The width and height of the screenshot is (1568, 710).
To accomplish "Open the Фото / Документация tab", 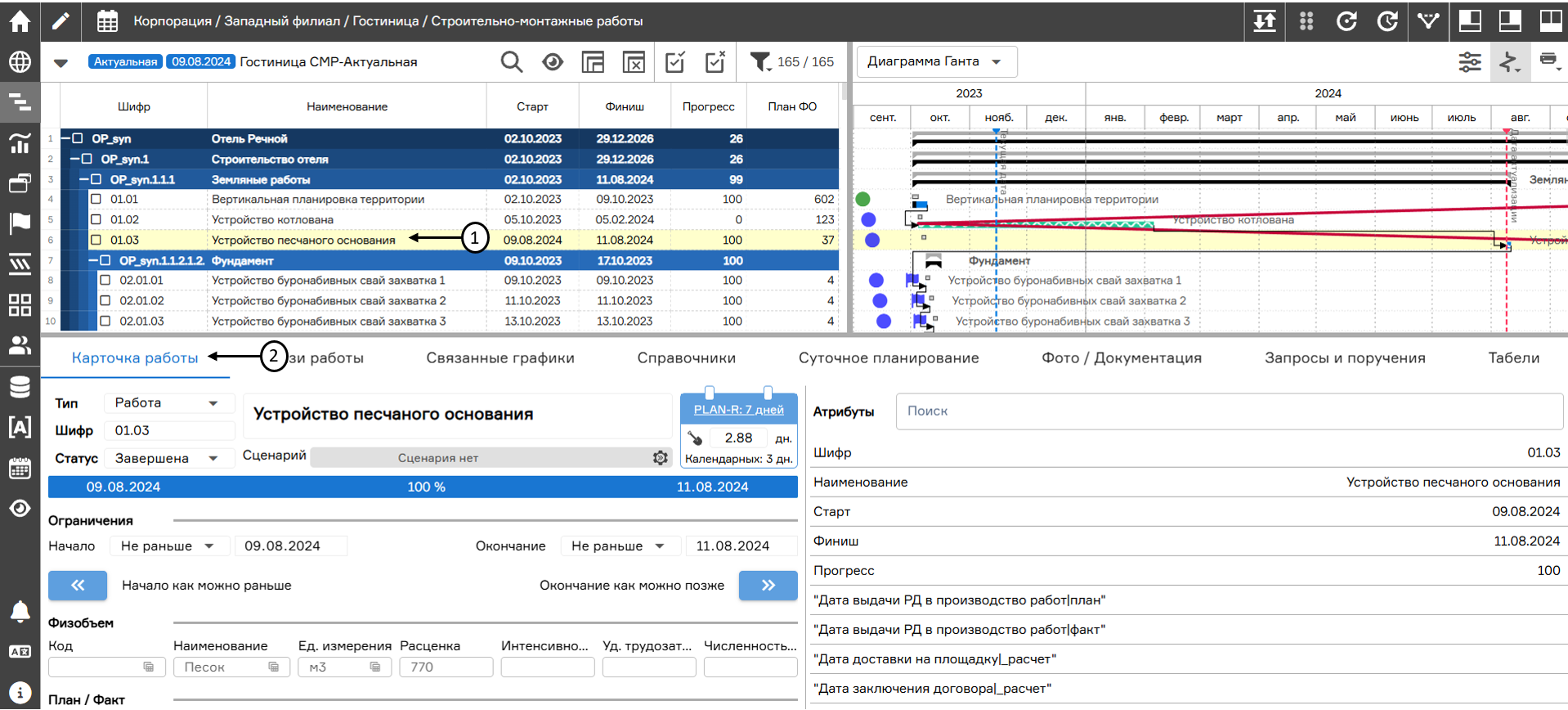I will pos(1122,358).
